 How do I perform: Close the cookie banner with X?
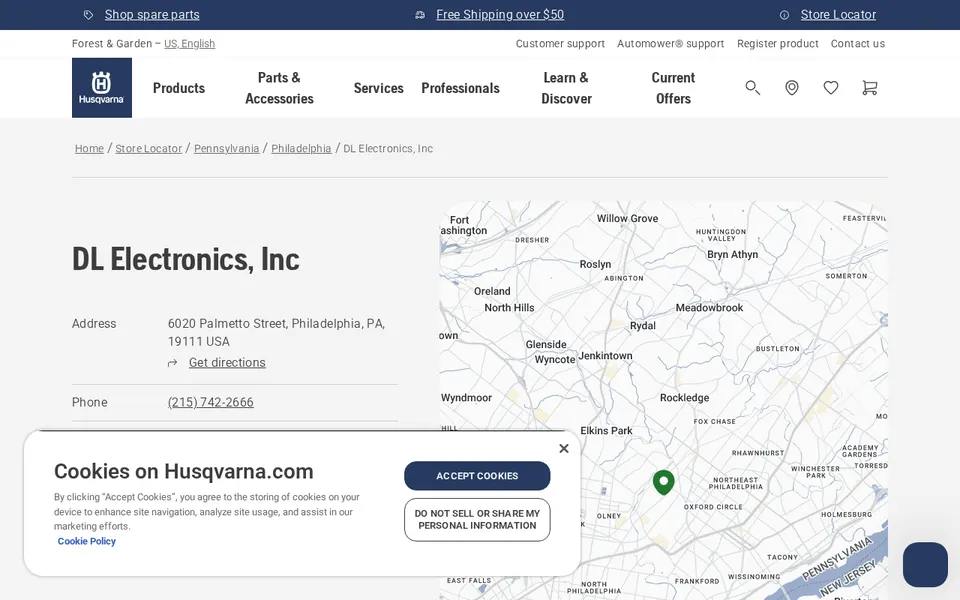[564, 449]
